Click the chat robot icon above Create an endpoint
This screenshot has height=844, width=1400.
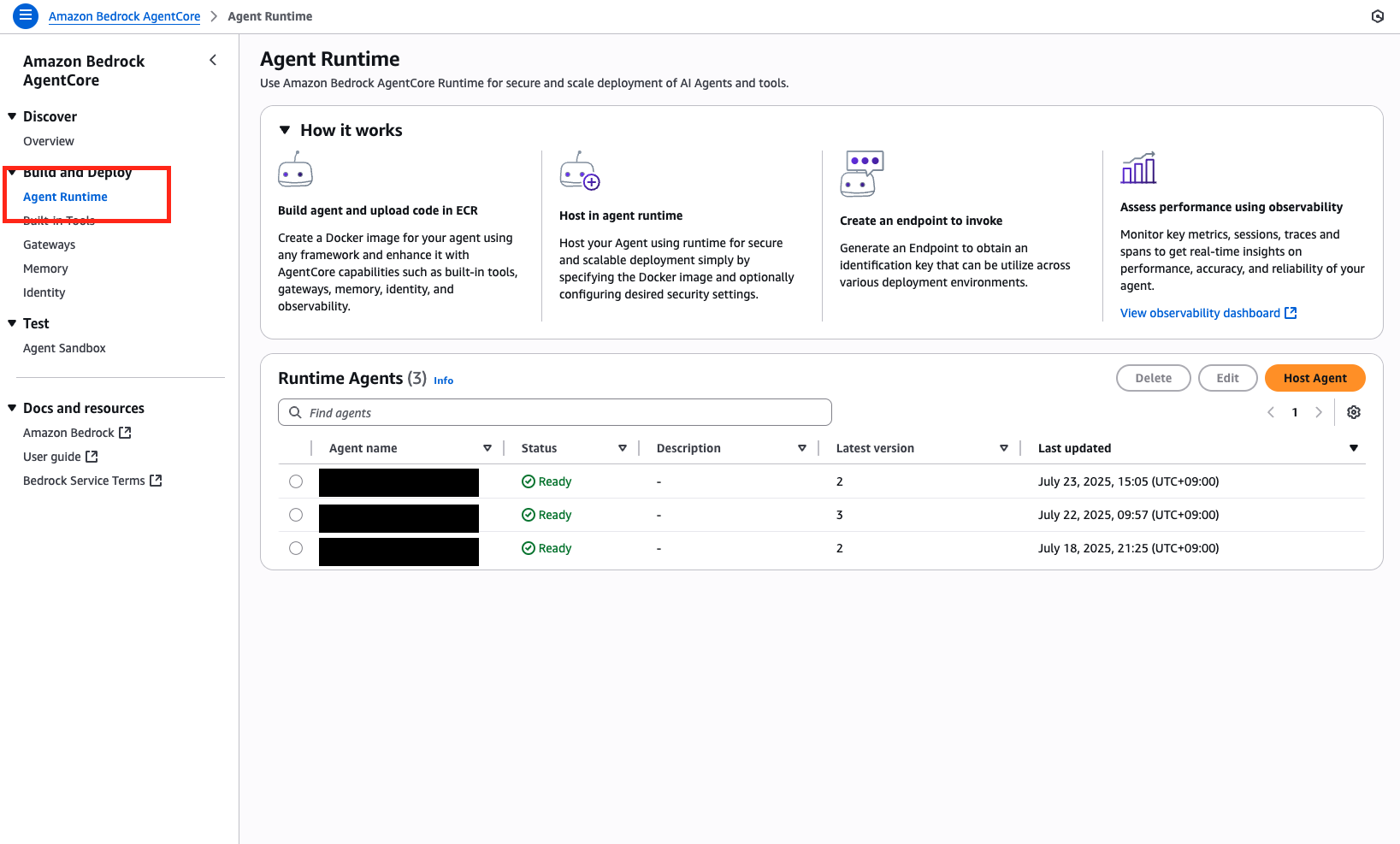click(x=861, y=174)
